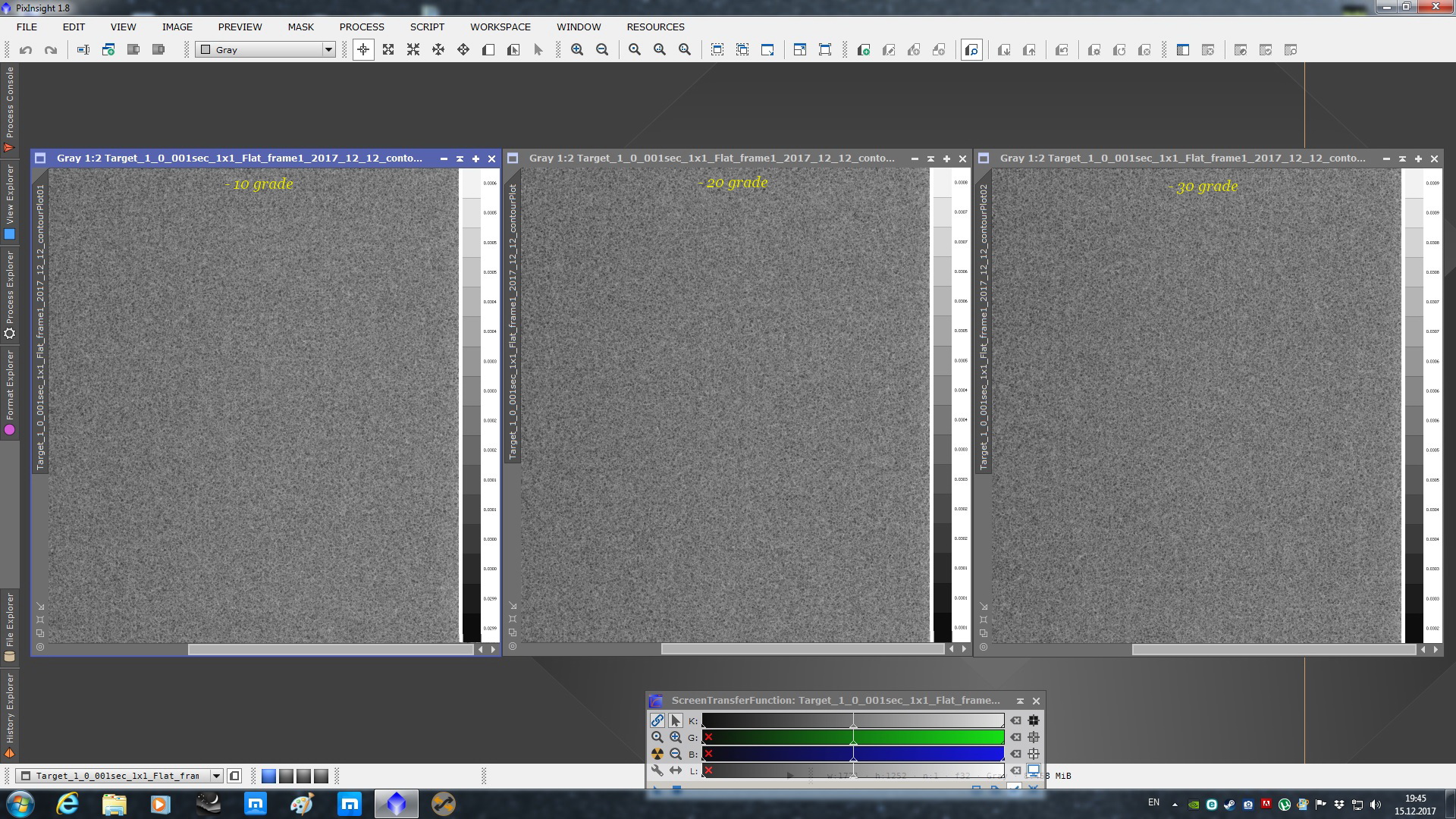
Task: Click the horizontal scrollbar of the -20 grade window
Action: (x=802, y=649)
